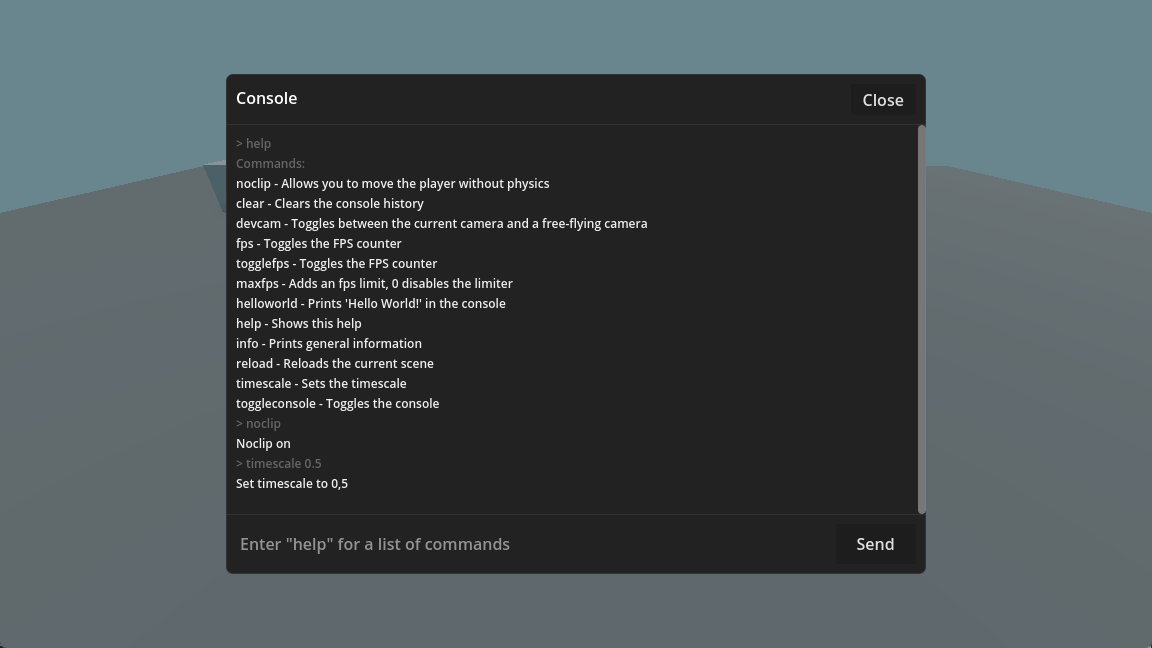Select the '> noclip' history line
Screen dimensions: 1152x648
point(258,424)
